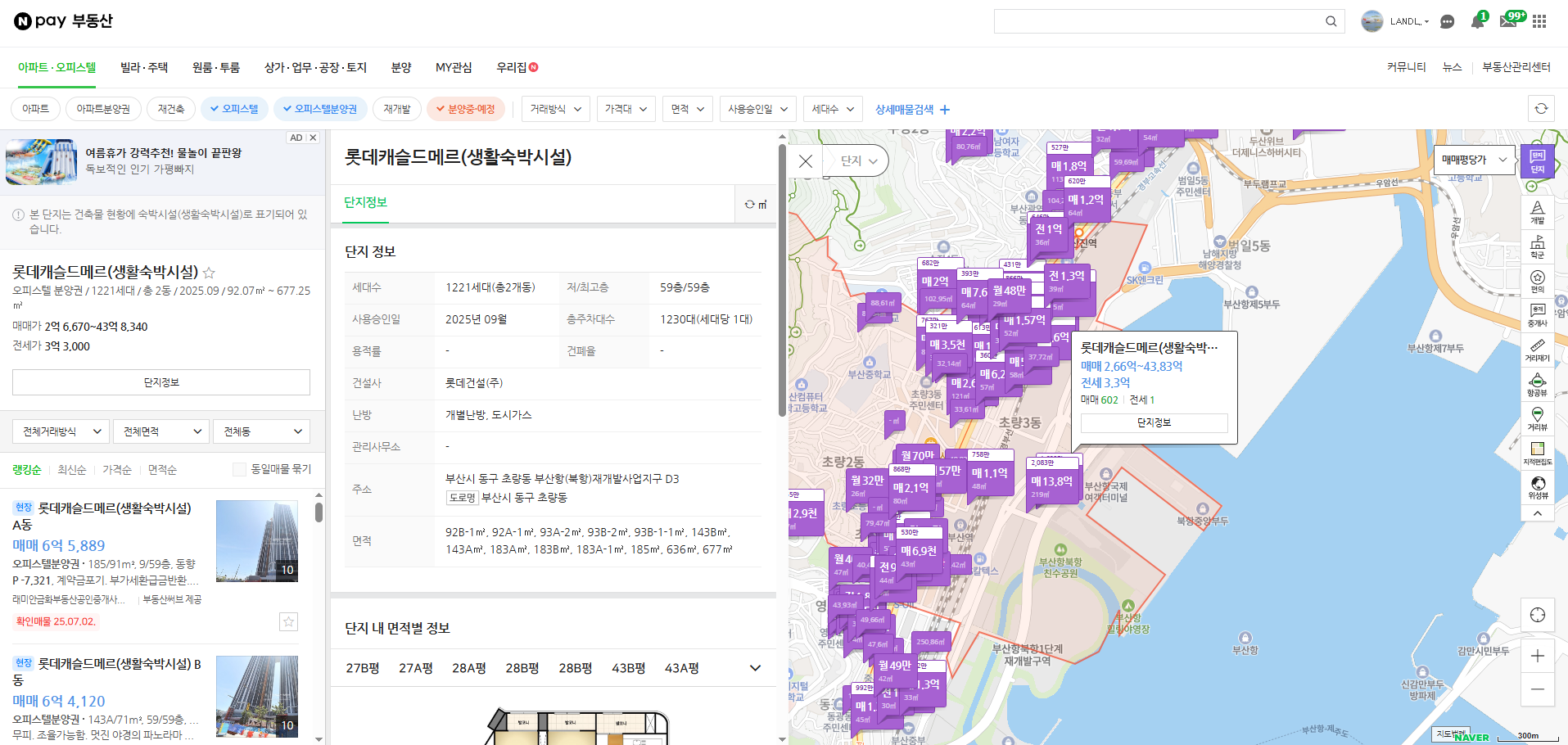Click 상세매물검색 link
The height and width of the screenshot is (745, 1568).
coord(912,109)
